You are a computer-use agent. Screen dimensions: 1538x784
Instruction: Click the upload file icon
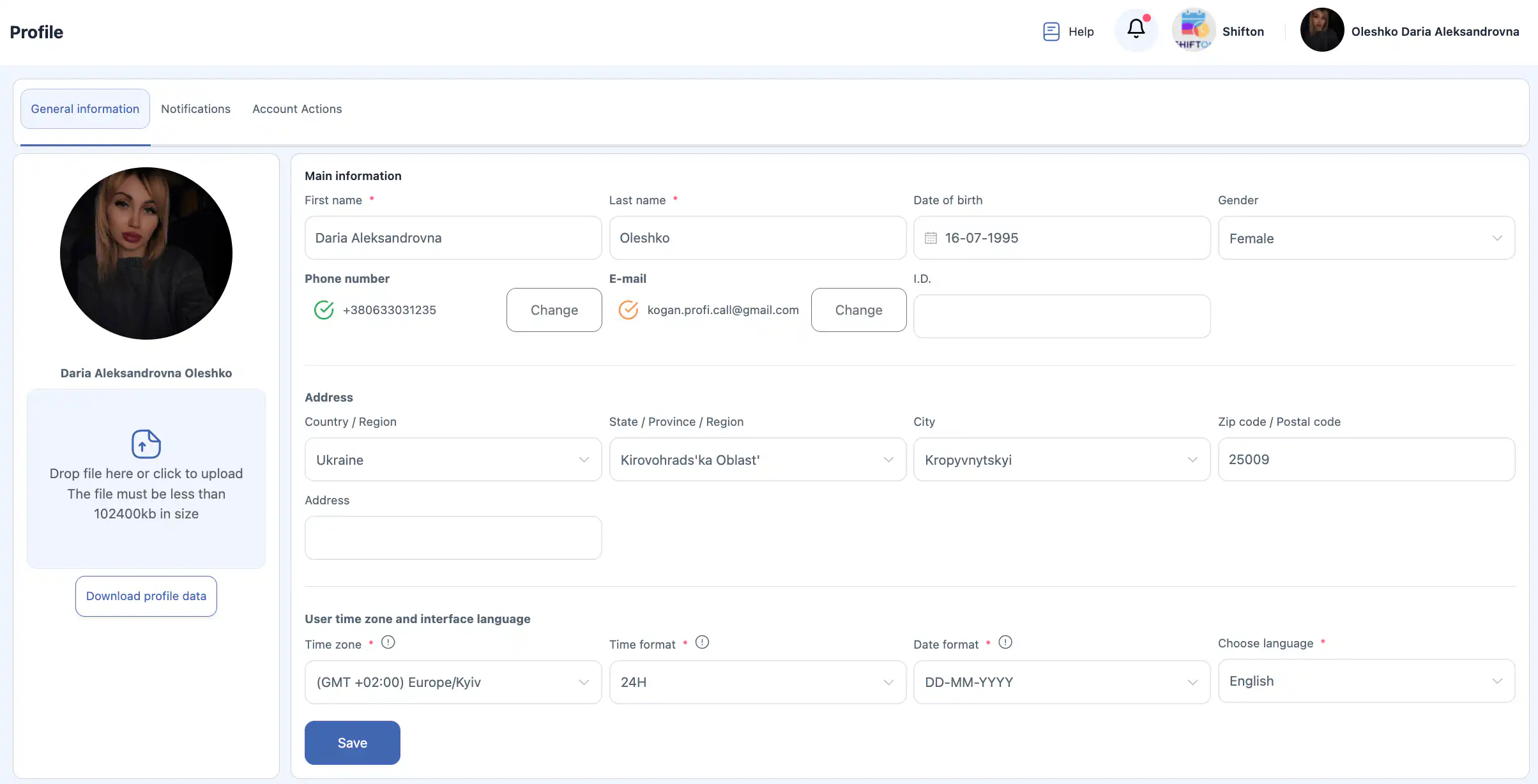coord(146,444)
